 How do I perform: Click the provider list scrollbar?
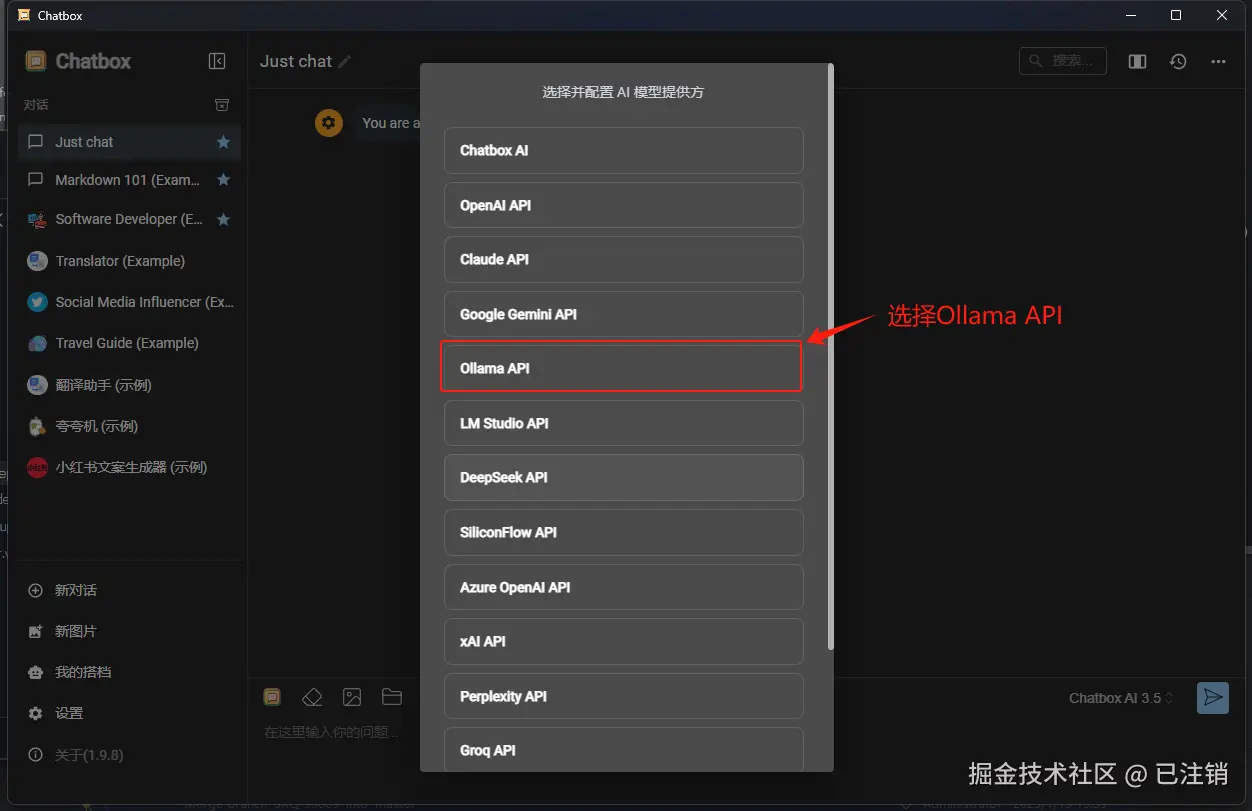point(830,357)
